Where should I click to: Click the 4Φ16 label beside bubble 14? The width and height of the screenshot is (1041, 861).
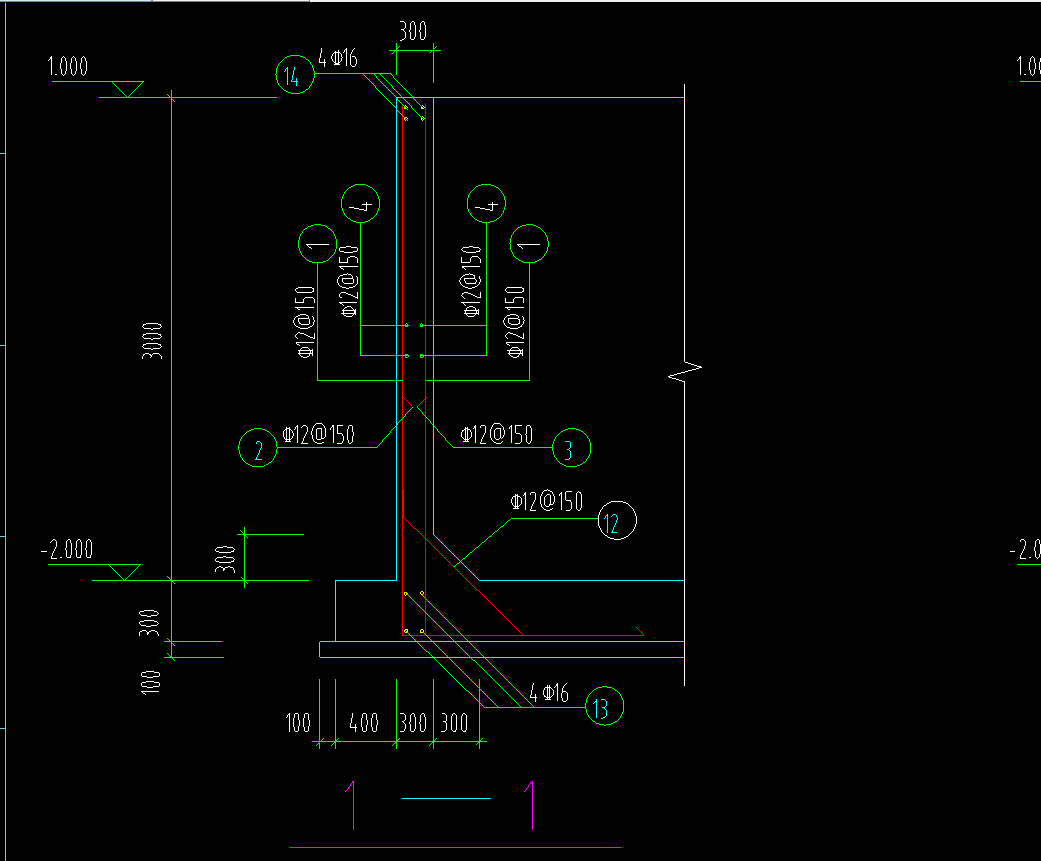[338, 58]
